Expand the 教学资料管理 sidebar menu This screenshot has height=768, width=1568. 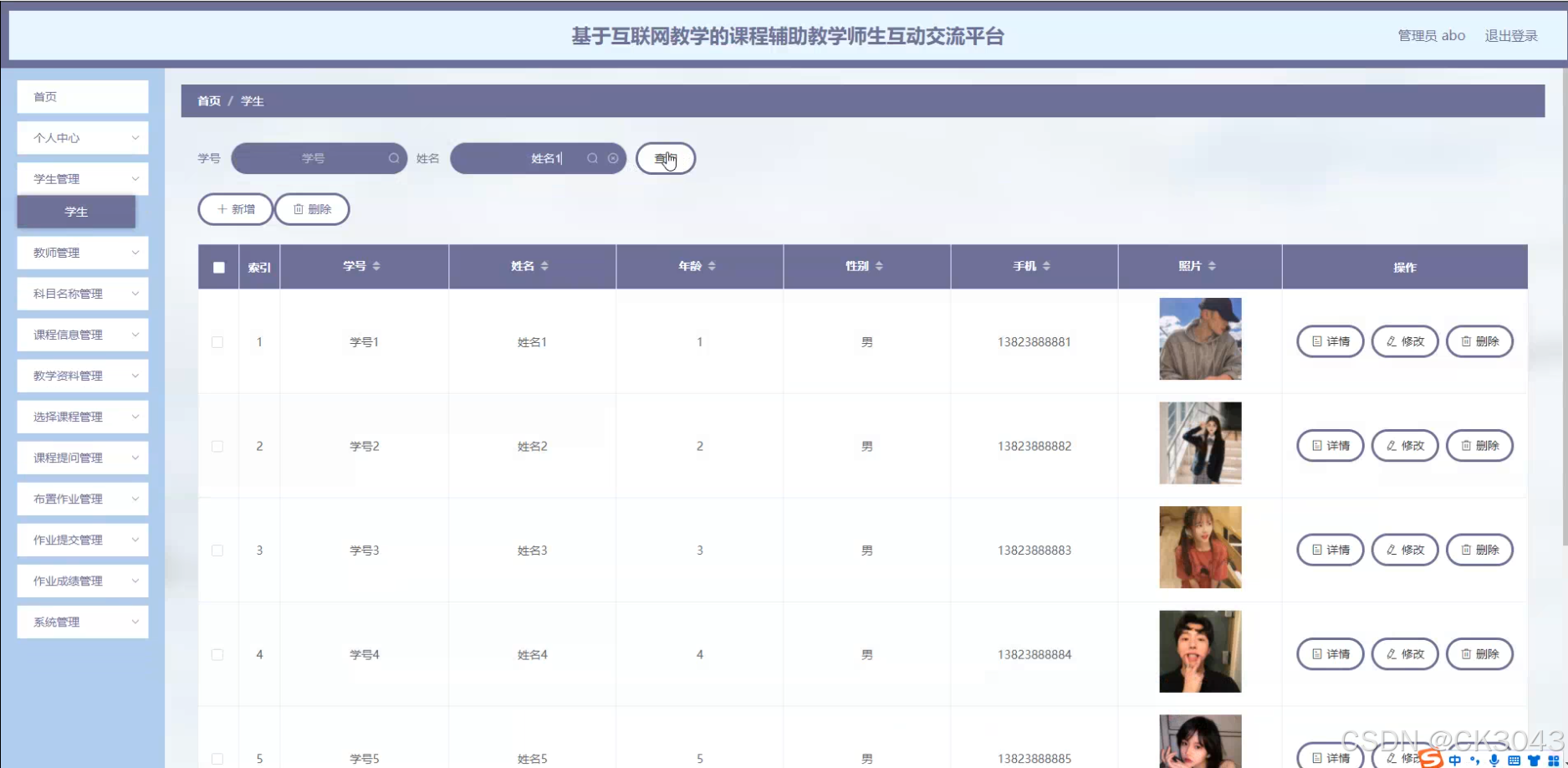pos(83,376)
